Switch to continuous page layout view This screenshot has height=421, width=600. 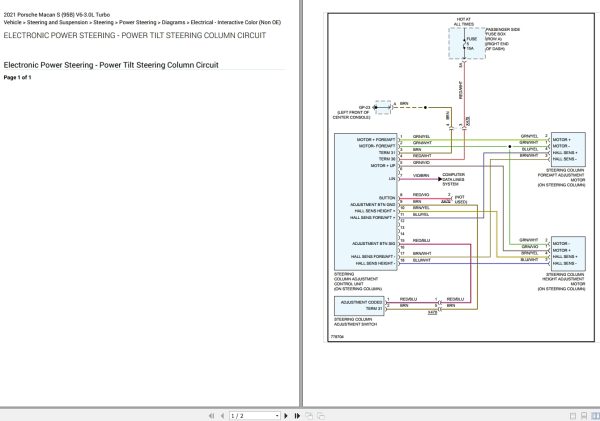[584, 416]
